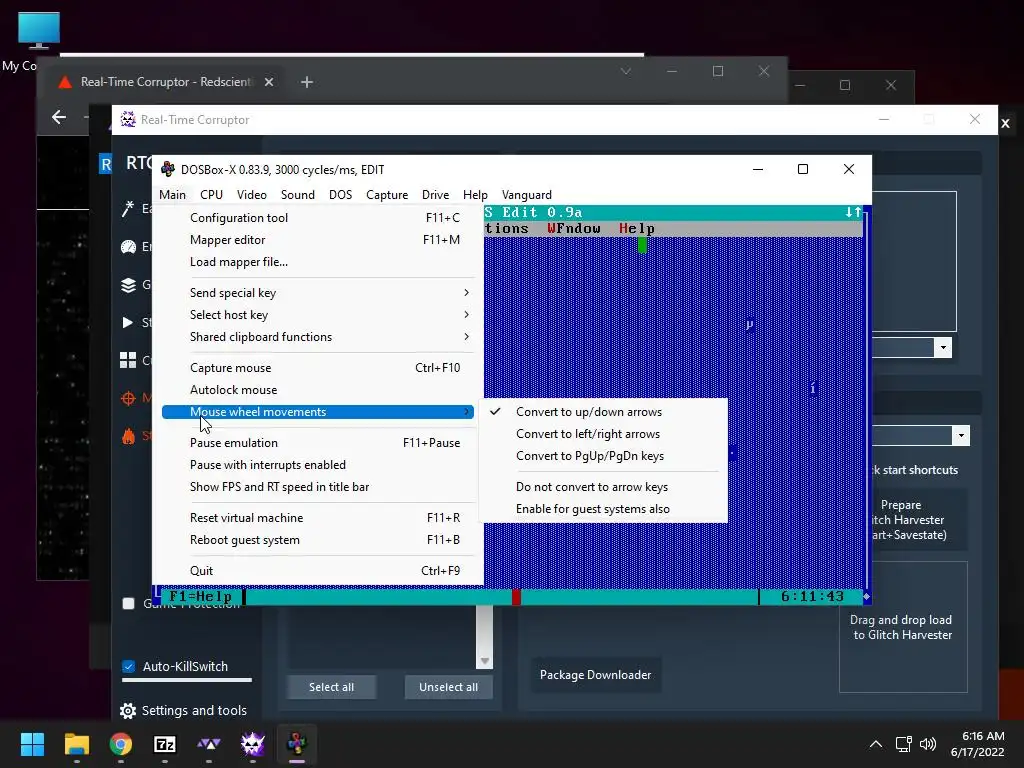Select Convert to up/down arrows option
The width and height of the screenshot is (1024, 768).
tap(603, 412)
